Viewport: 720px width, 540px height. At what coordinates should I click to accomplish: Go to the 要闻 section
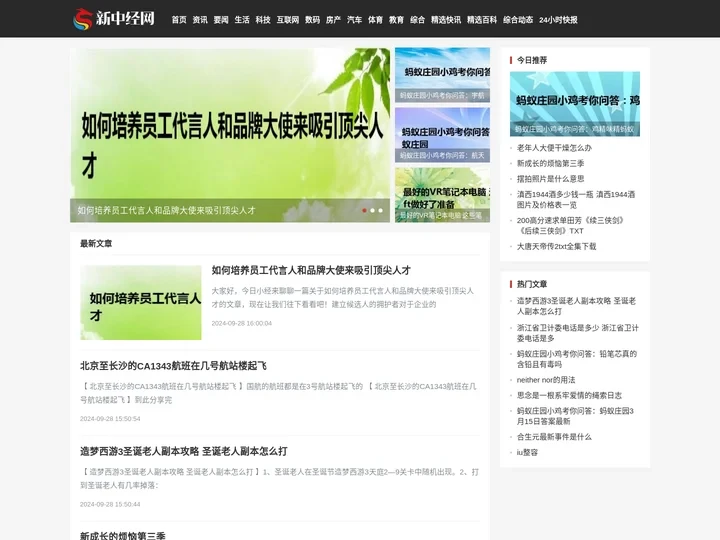tap(221, 20)
